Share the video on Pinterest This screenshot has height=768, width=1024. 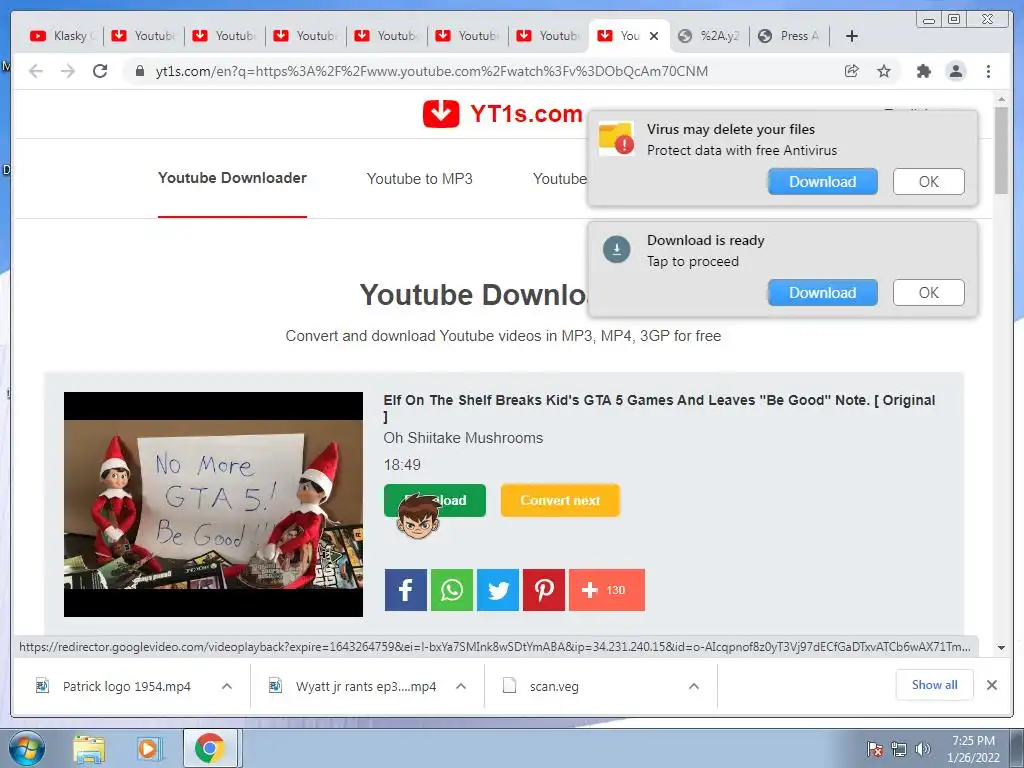click(544, 590)
